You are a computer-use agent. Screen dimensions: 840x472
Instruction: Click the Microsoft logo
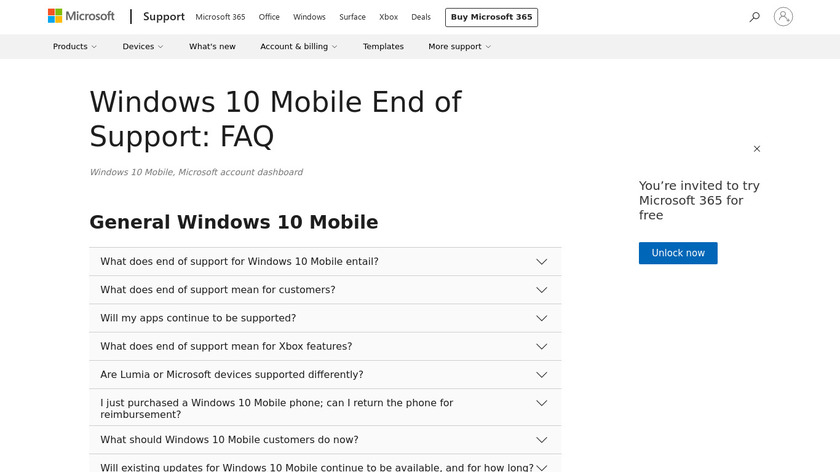tap(83, 16)
